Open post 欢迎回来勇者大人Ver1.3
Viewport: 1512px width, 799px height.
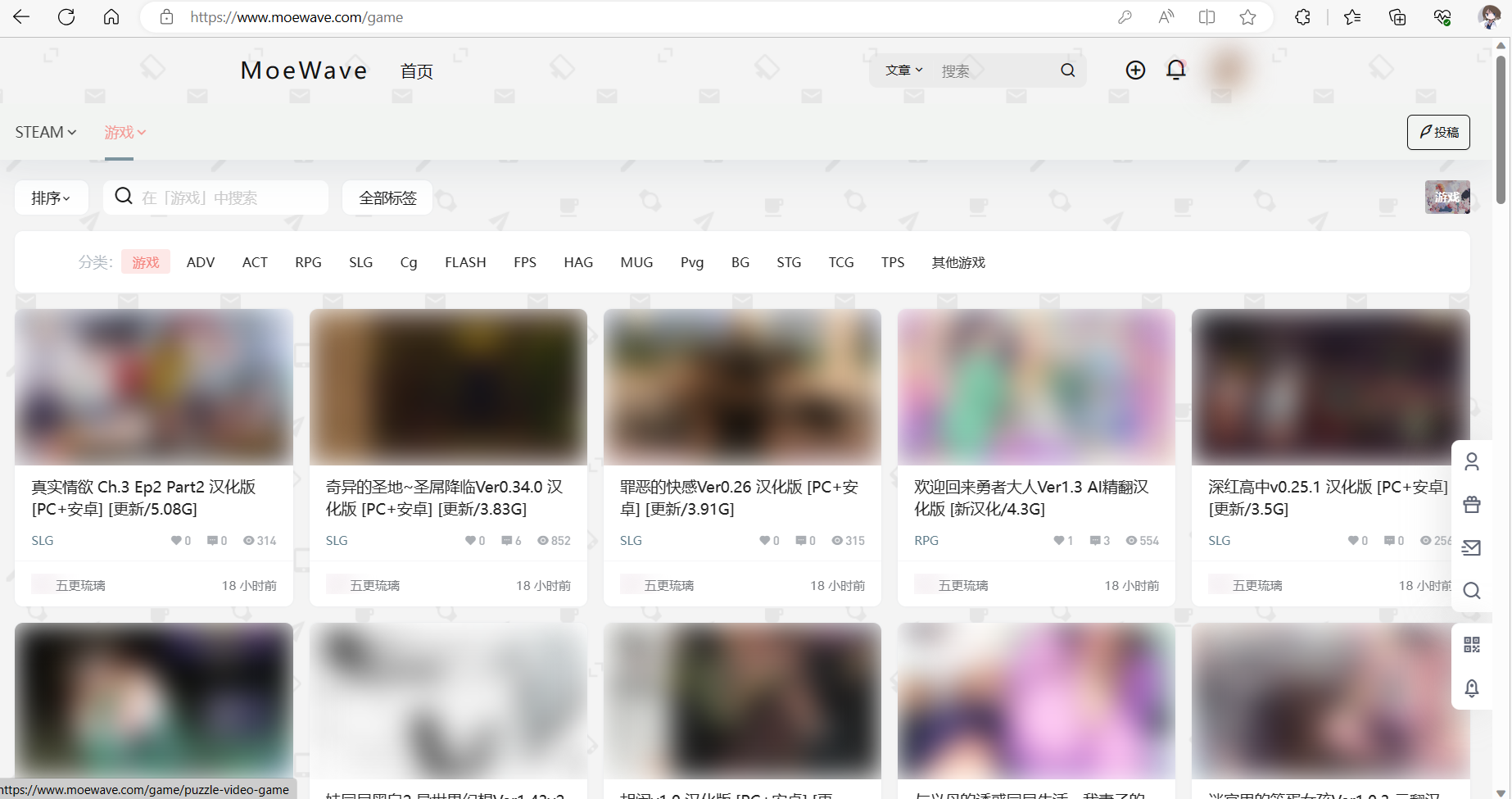[x=1031, y=497]
